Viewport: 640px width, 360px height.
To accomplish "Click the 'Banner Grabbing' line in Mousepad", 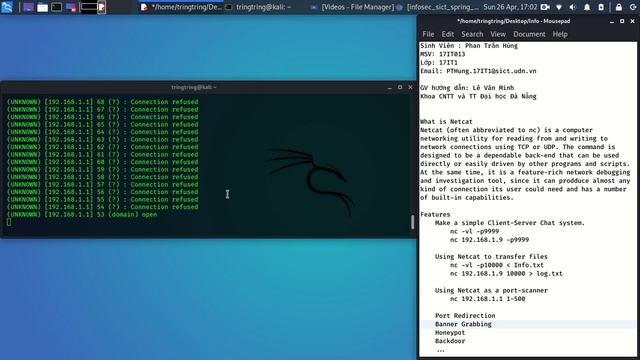I will click(463, 324).
